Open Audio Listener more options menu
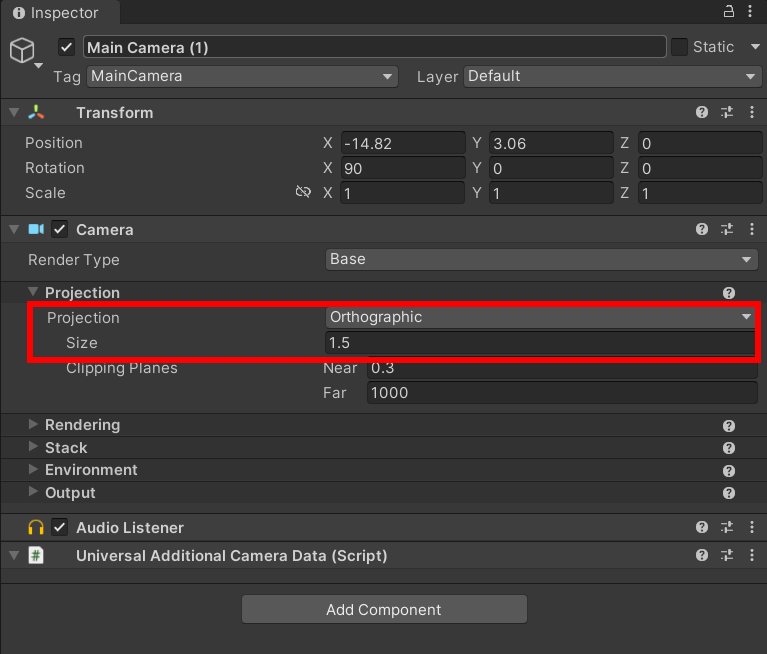This screenshot has width=767, height=654. click(752, 527)
